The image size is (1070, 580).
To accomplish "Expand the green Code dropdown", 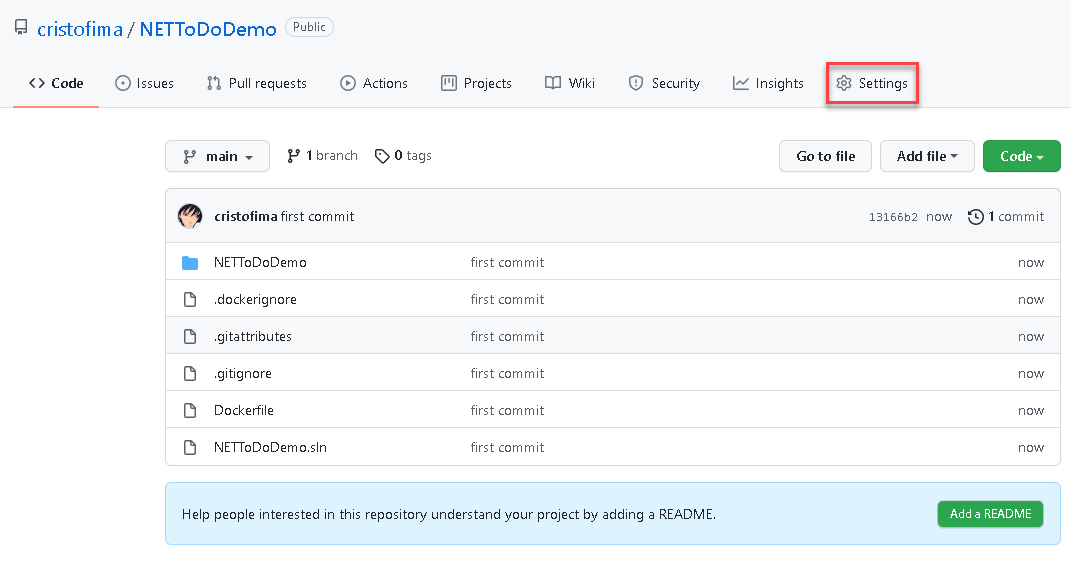I will pos(1021,156).
